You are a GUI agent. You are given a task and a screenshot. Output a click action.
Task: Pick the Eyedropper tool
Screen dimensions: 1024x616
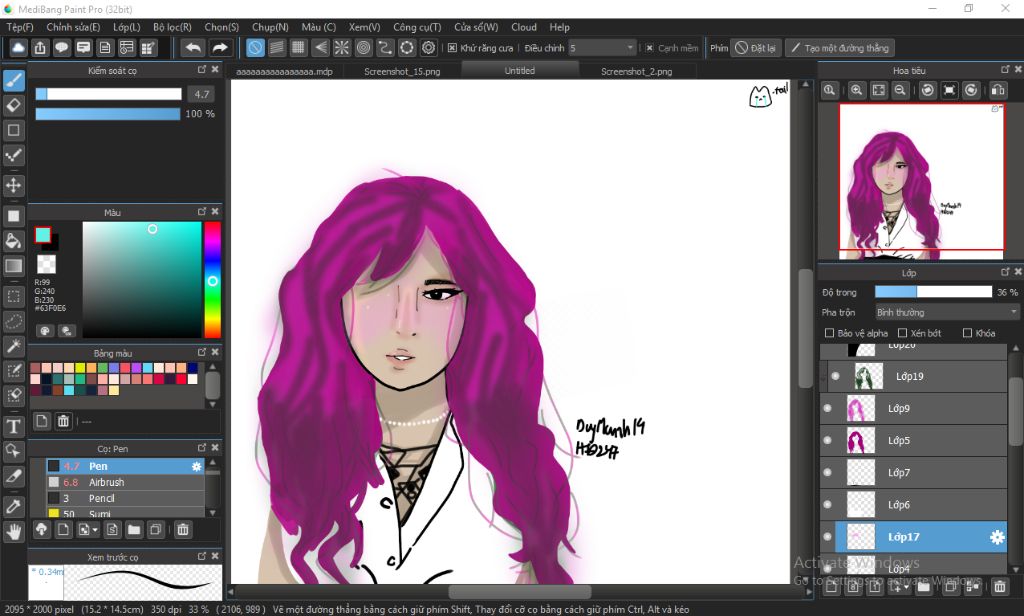(x=14, y=506)
